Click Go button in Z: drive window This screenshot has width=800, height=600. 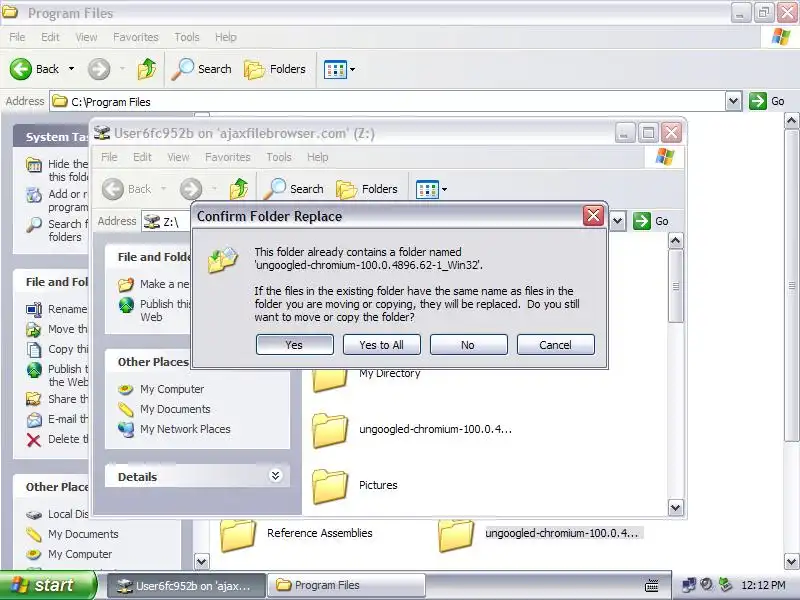tap(652, 221)
